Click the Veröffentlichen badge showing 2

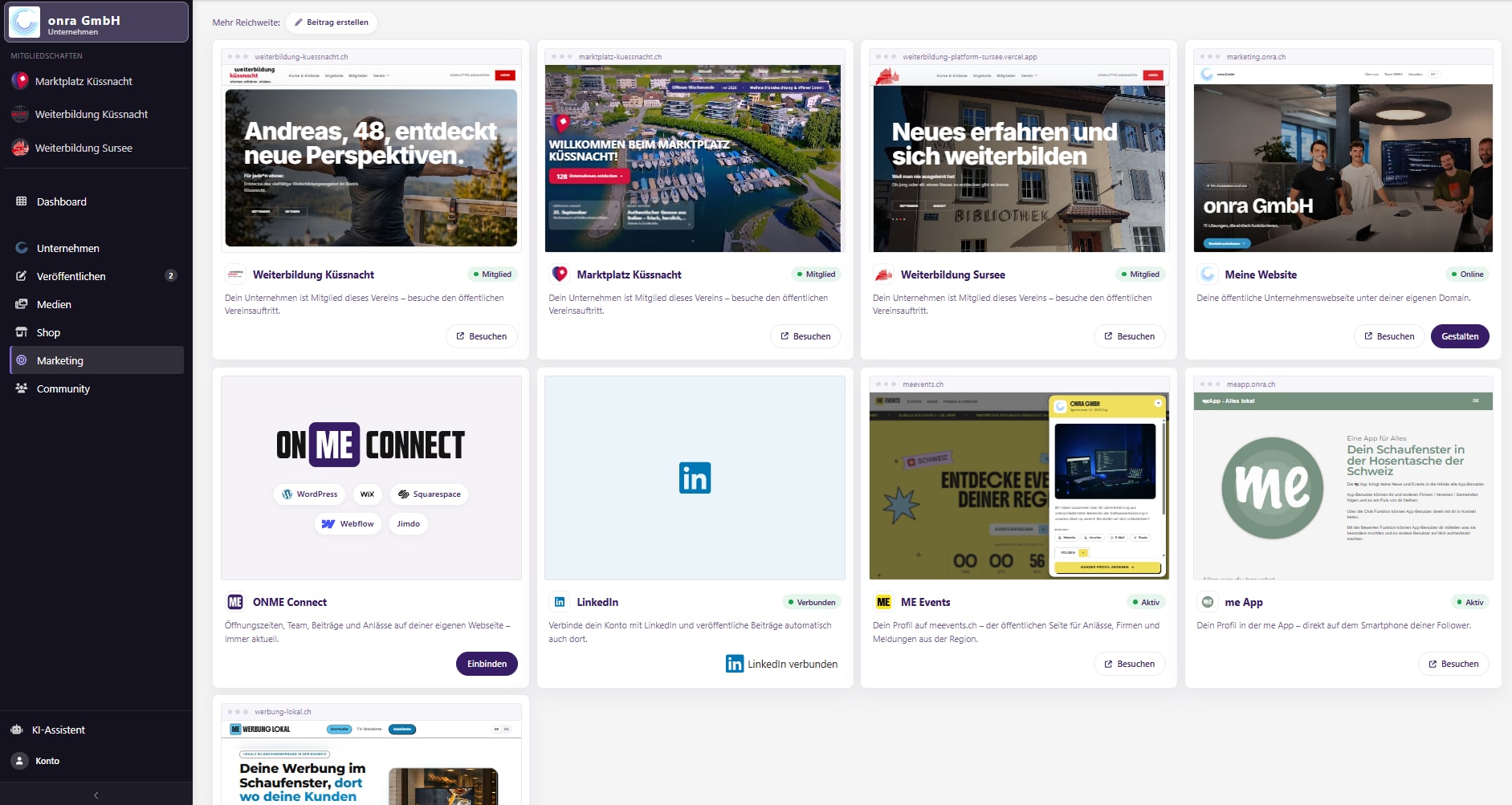point(170,275)
